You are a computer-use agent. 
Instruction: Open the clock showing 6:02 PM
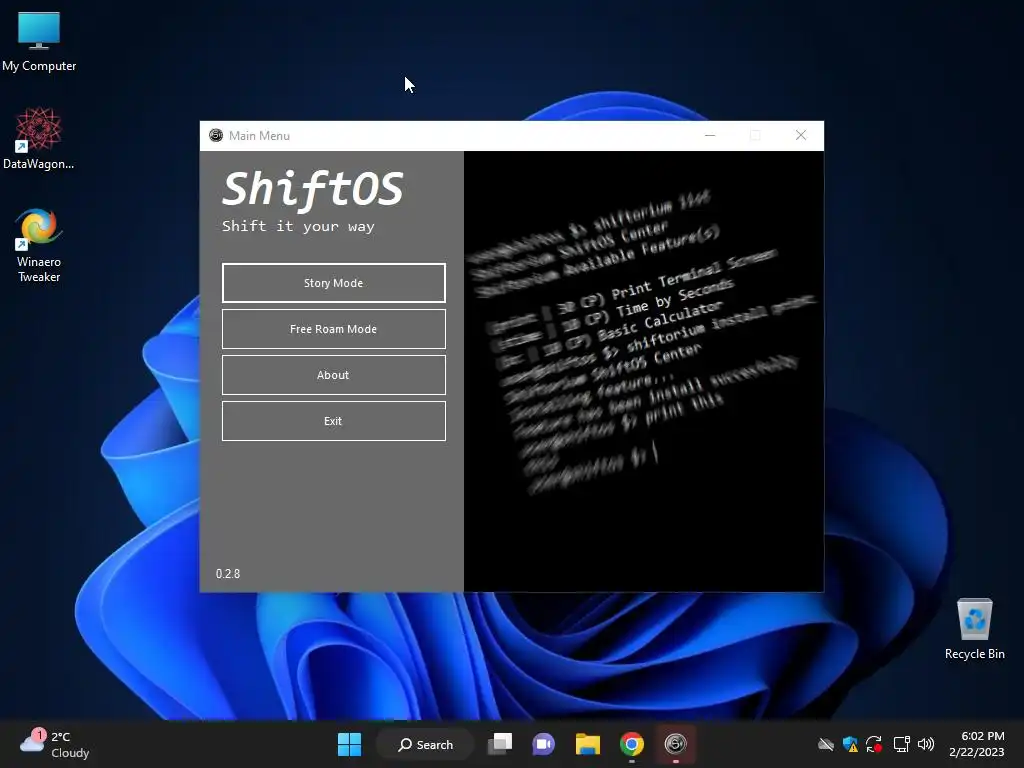point(976,744)
